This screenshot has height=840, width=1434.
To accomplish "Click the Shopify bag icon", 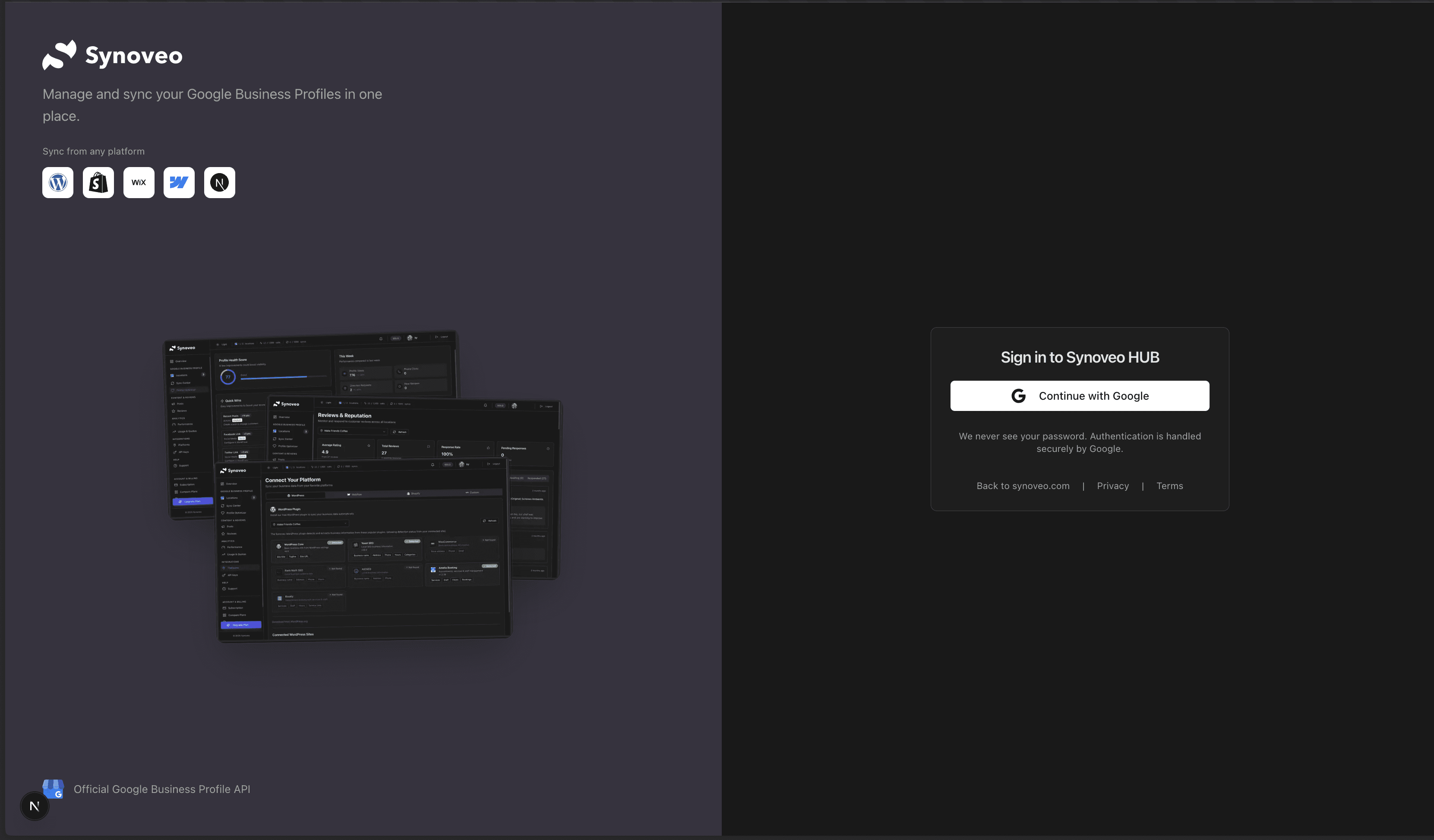I will coord(98,183).
